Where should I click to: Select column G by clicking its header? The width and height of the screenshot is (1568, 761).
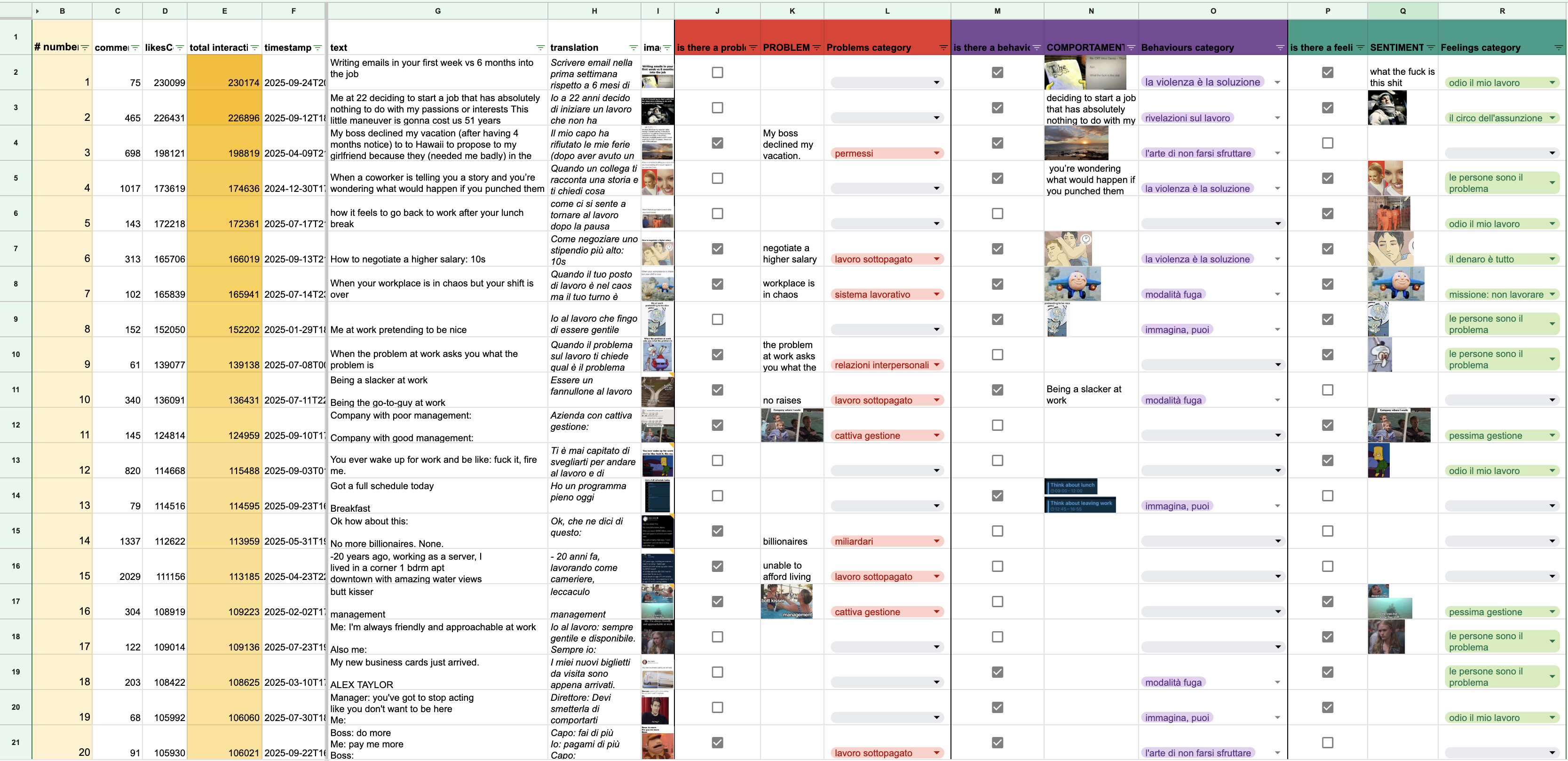click(438, 10)
